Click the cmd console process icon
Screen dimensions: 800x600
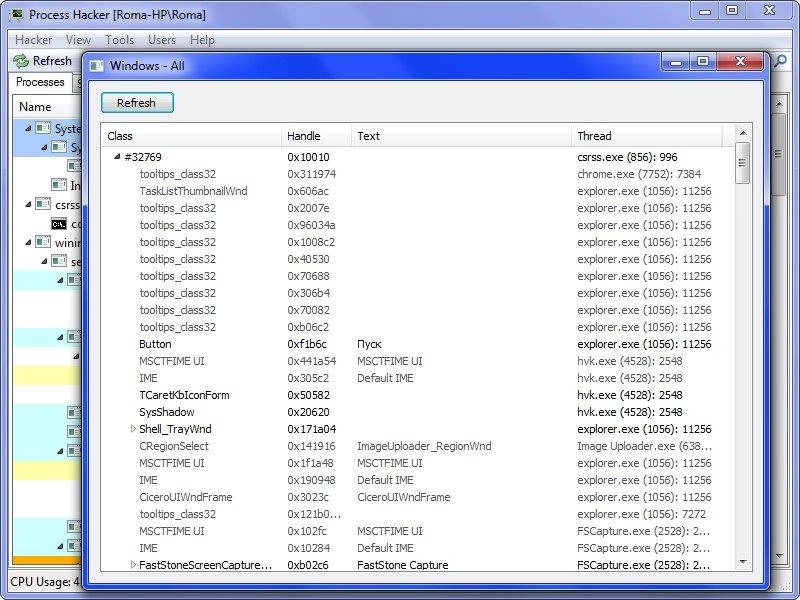(x=59, y=223)
